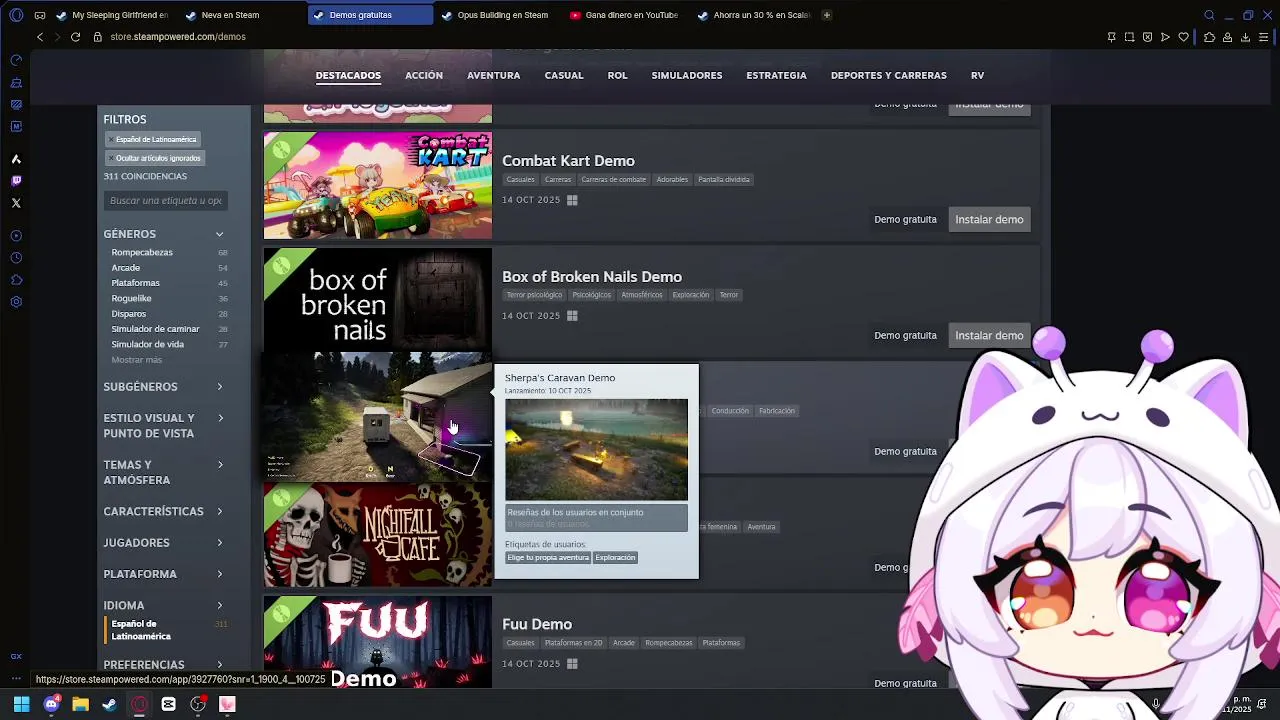Reload the current page
Viewport: 1280px width, 720px height.
[x=75, y=37]
